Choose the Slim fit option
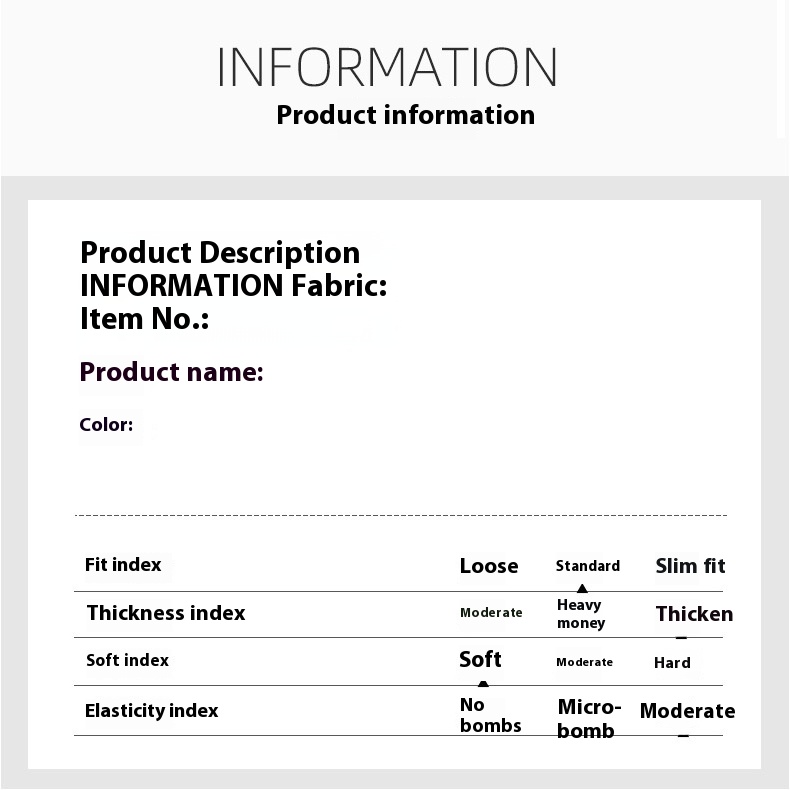This screenshot has width=790, height=790. tap(690, 566)
